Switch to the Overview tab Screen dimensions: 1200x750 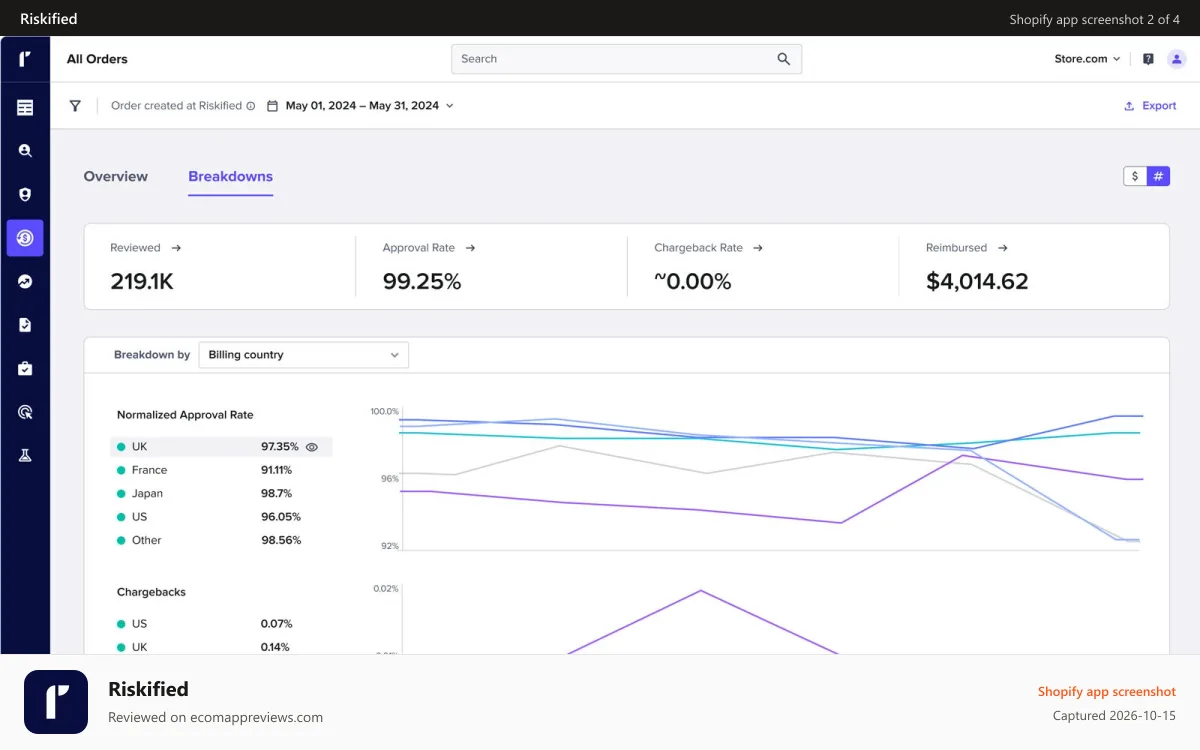116,176
